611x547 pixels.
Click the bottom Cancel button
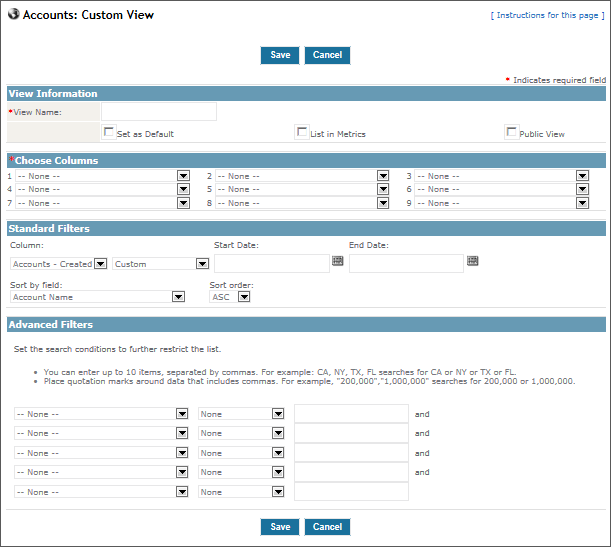(327, 527)
